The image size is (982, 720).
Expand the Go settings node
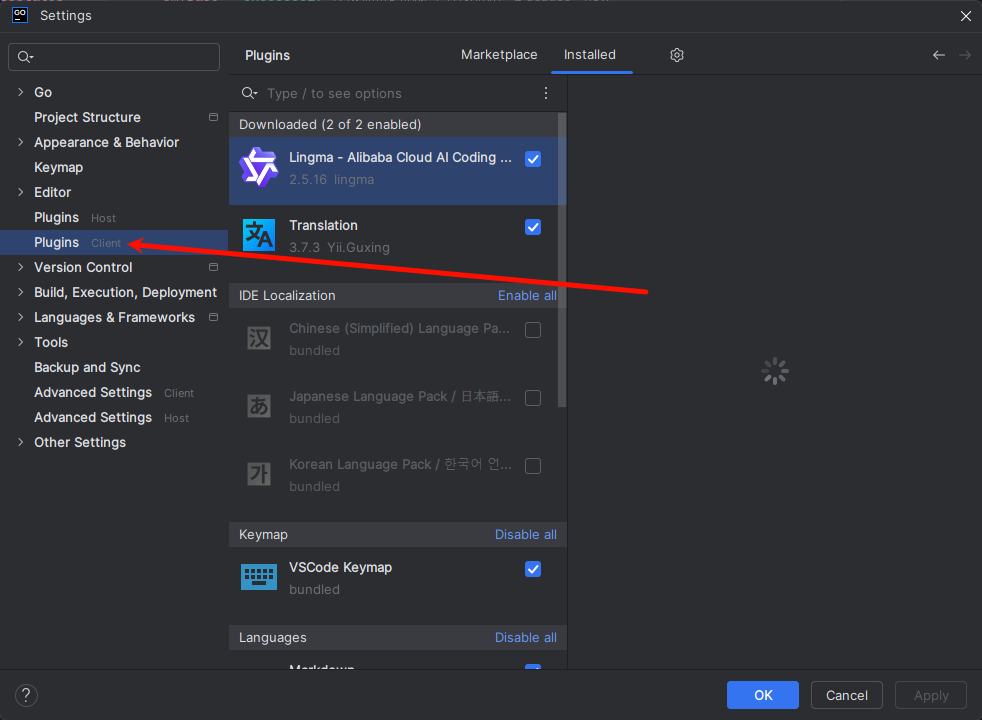pyautogui.click(x=21, y=92)
